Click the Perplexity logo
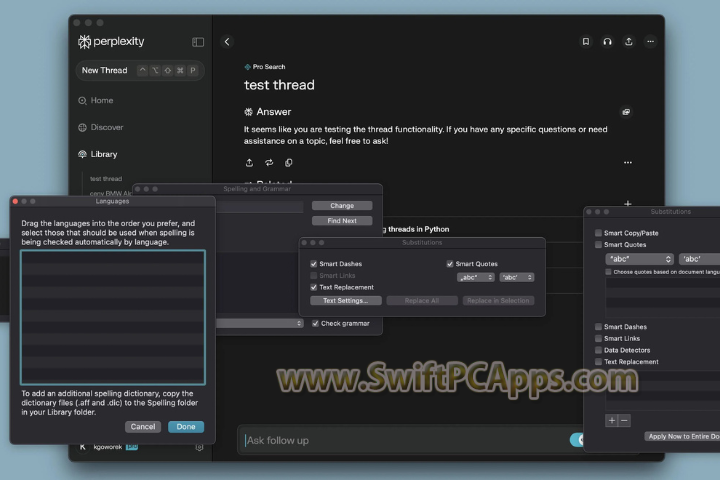This screenshot has height=480, width=720. pyautogui.click(x=111, y=42)
